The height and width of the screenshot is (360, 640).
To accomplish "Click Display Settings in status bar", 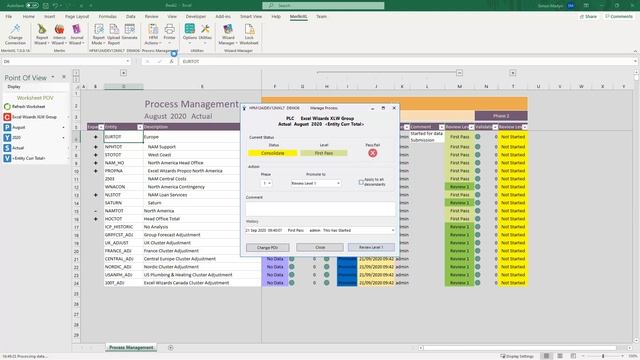I will (517, 356).
